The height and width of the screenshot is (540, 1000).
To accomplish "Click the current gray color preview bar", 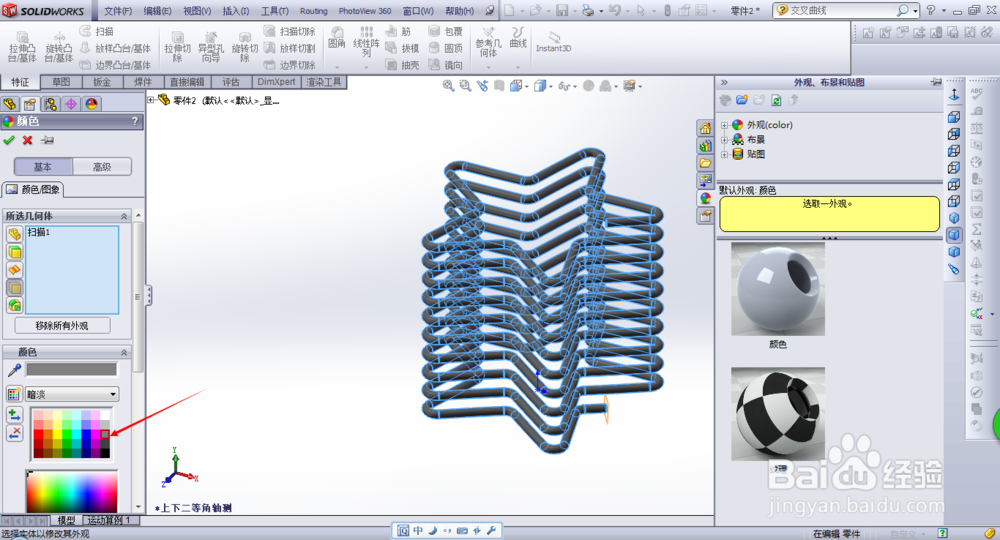I will 71,370.
